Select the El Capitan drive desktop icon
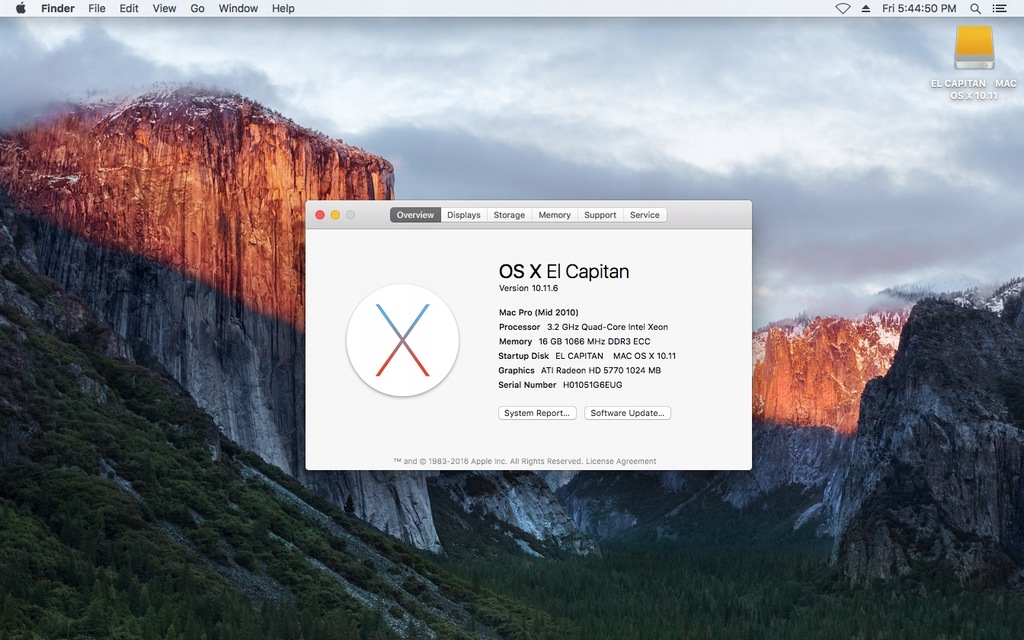1024x640 pixels. tap(974, 48)
